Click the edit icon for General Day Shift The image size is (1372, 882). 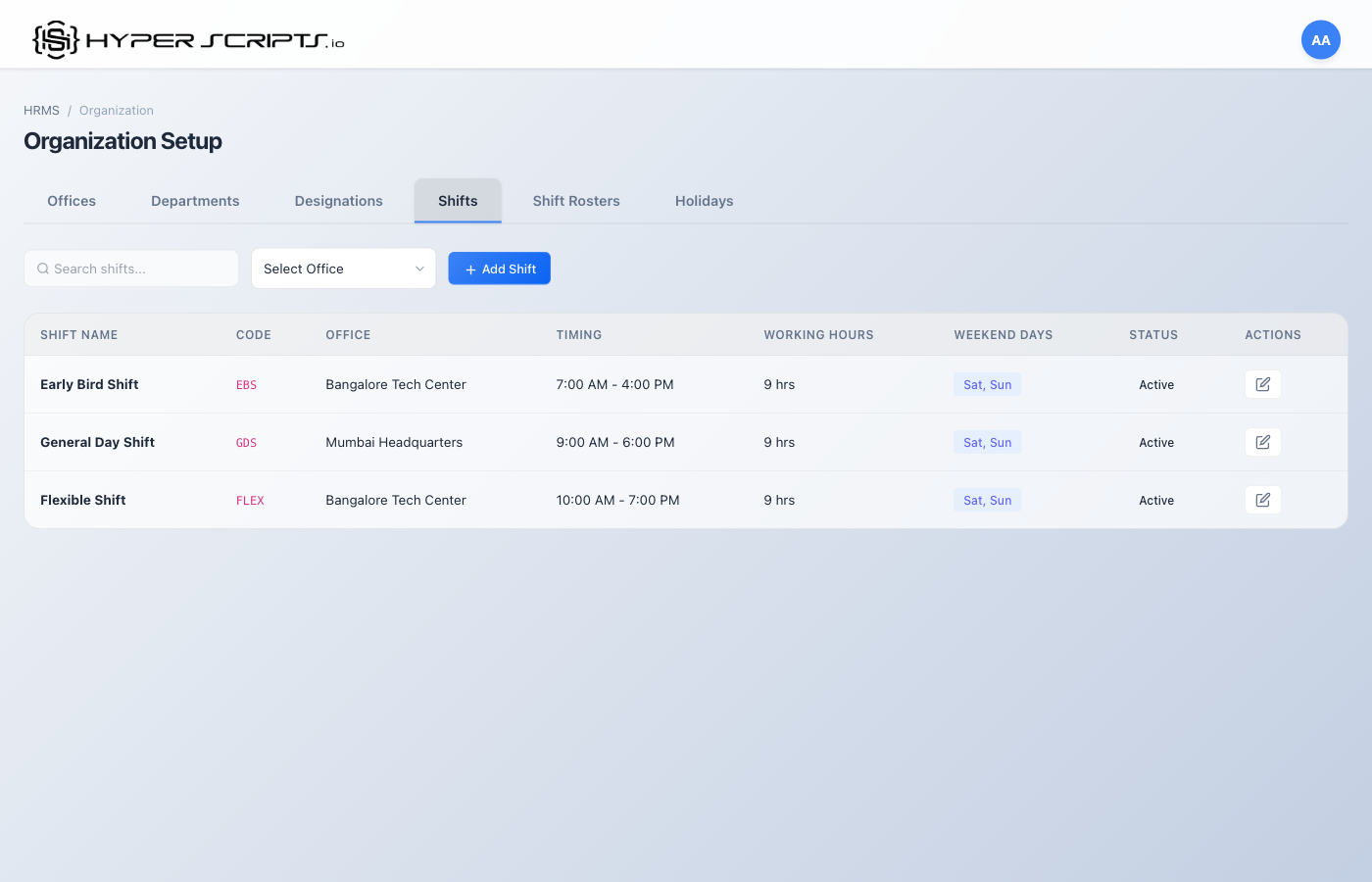[1262, 442]
